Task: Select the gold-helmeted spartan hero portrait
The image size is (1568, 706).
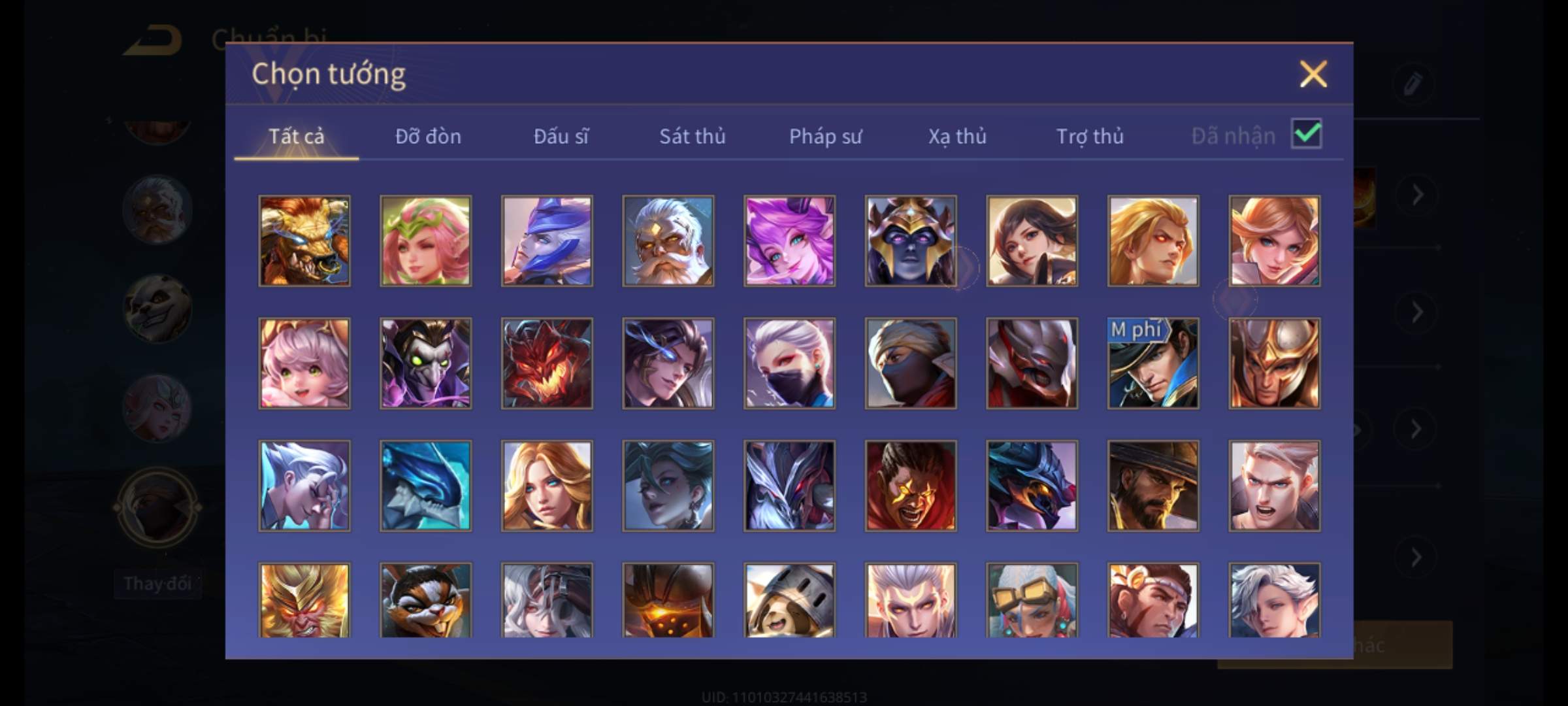Action: [x=1274, y=363]
